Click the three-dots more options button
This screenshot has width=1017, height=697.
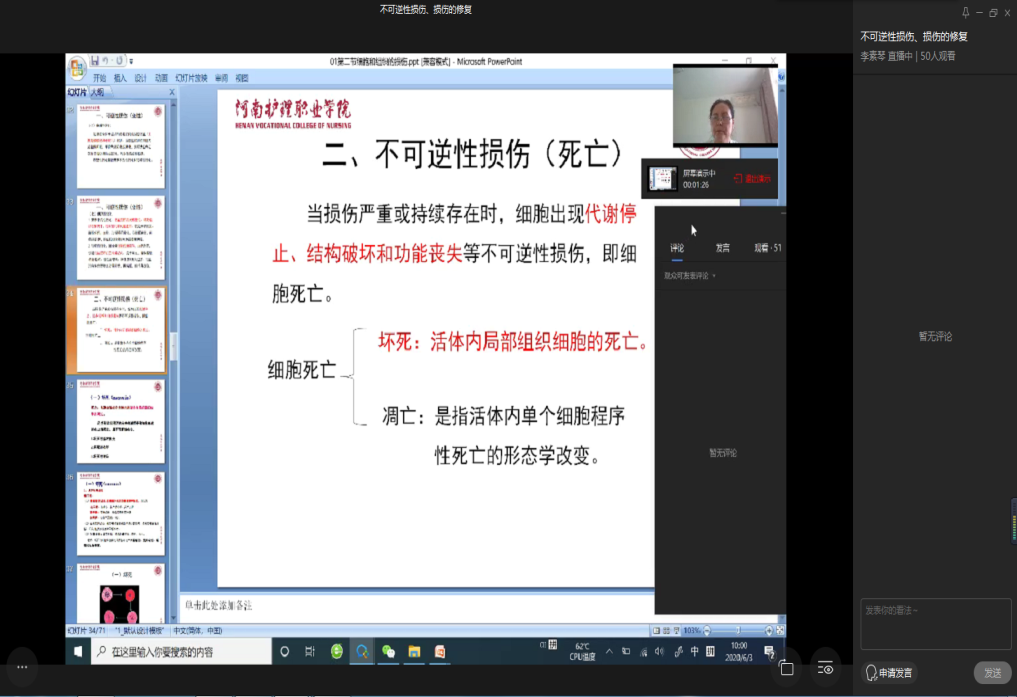[22, 667]
